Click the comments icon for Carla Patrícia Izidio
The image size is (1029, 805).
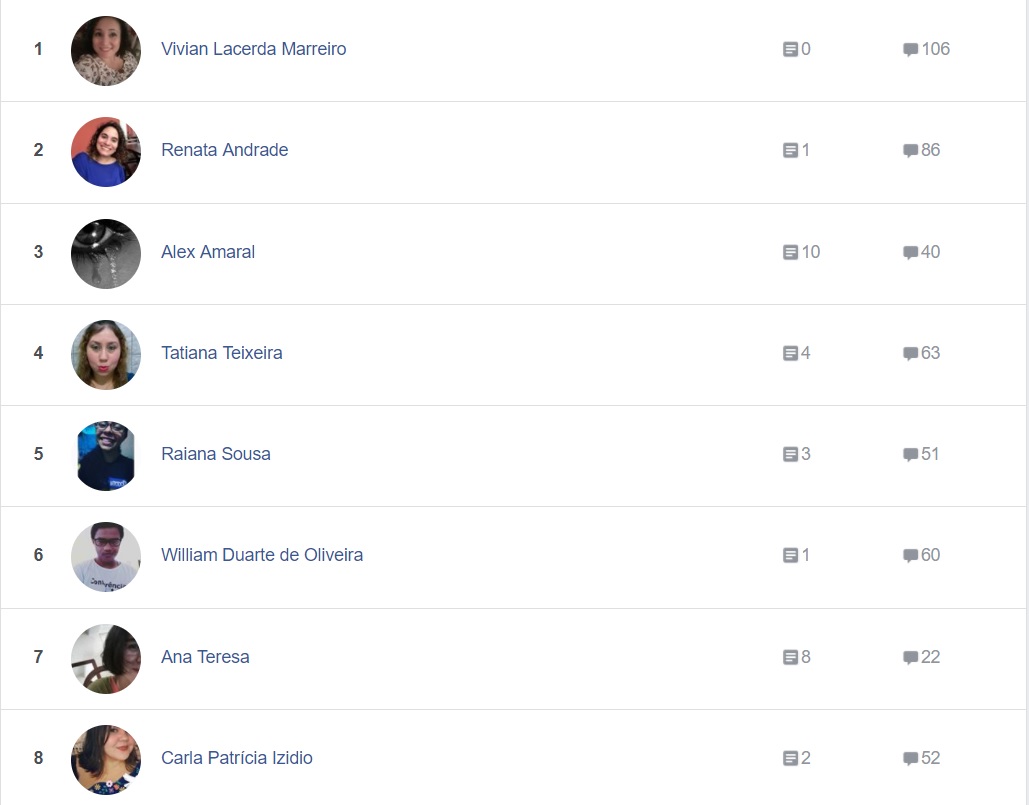pos(910,758)
